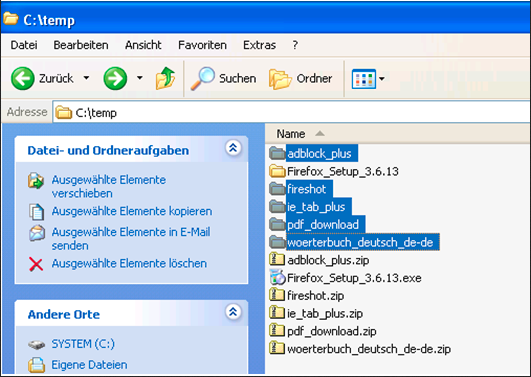Collapse the Datei- und Ordneraufgaben panel

click(x=233, y=148)
